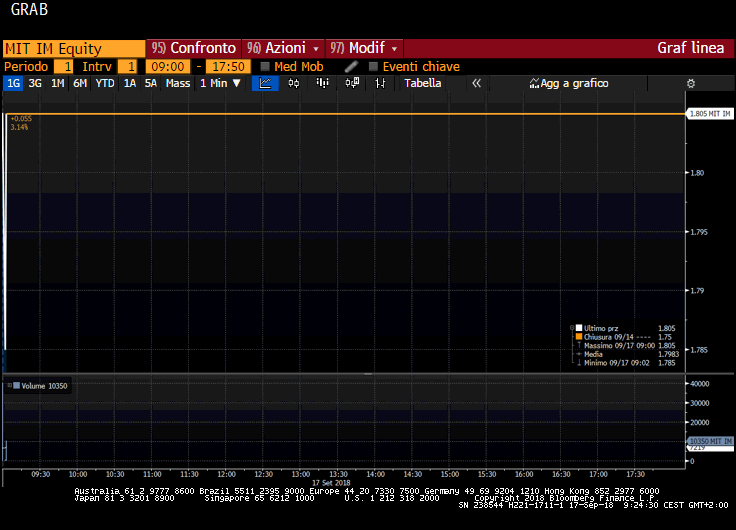Switch to the 6M range tab
The width and height of the screenshot is (736, 530).
pos(80,84)
